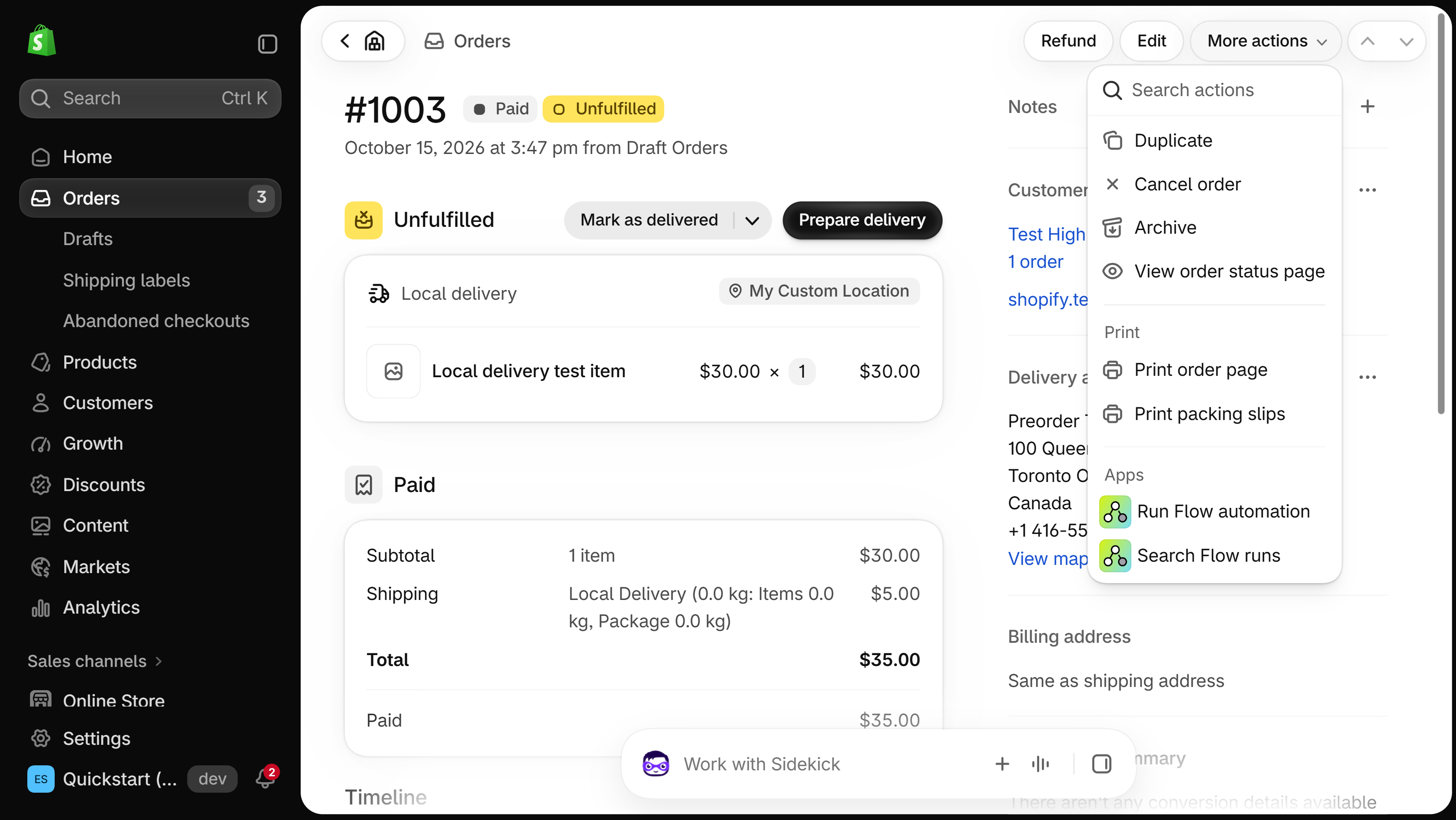
Task: Click the Refund button
Action: coord(1068,41)
